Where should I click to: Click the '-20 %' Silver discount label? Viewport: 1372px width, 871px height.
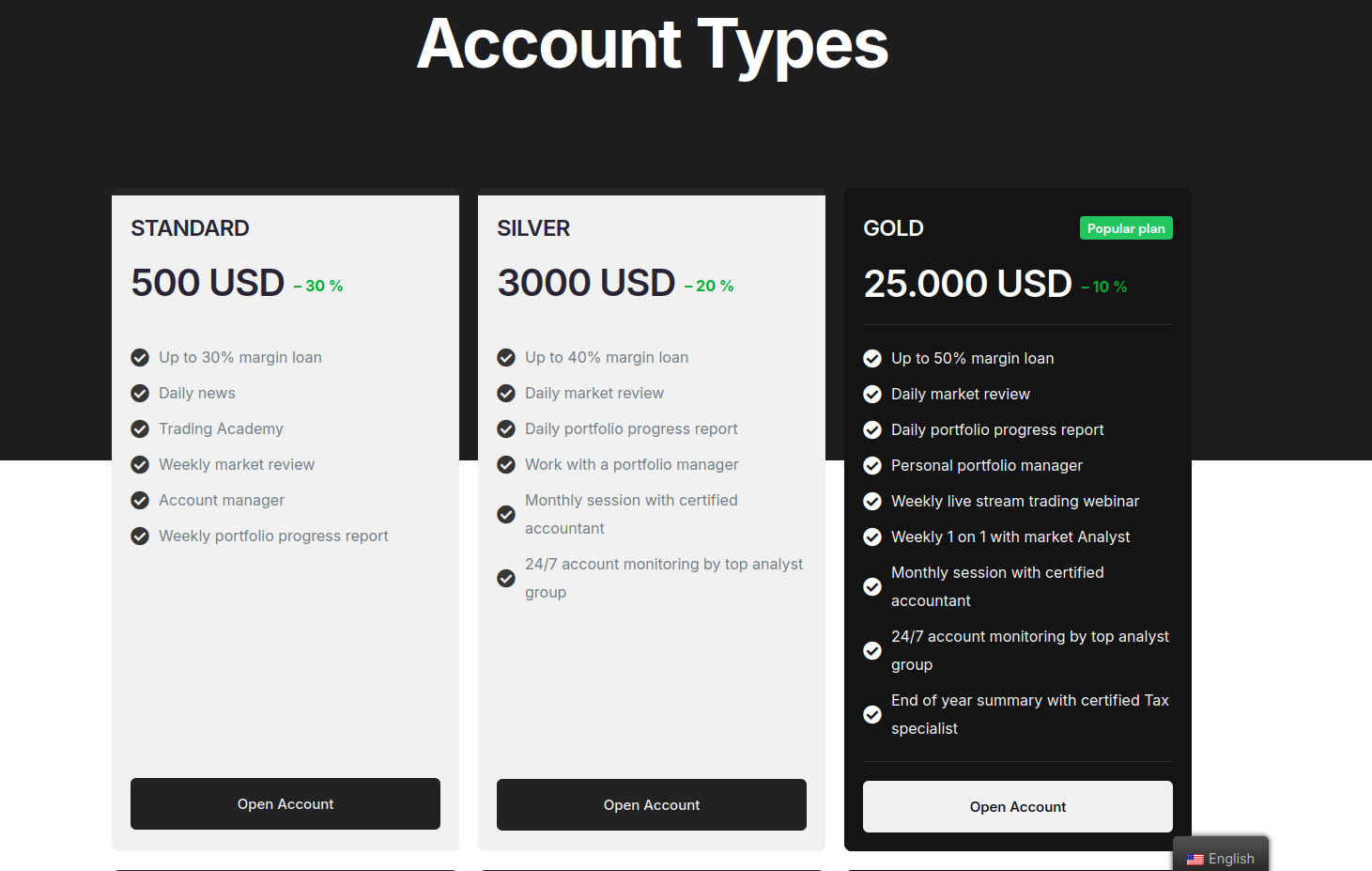[x=710, y=287]
